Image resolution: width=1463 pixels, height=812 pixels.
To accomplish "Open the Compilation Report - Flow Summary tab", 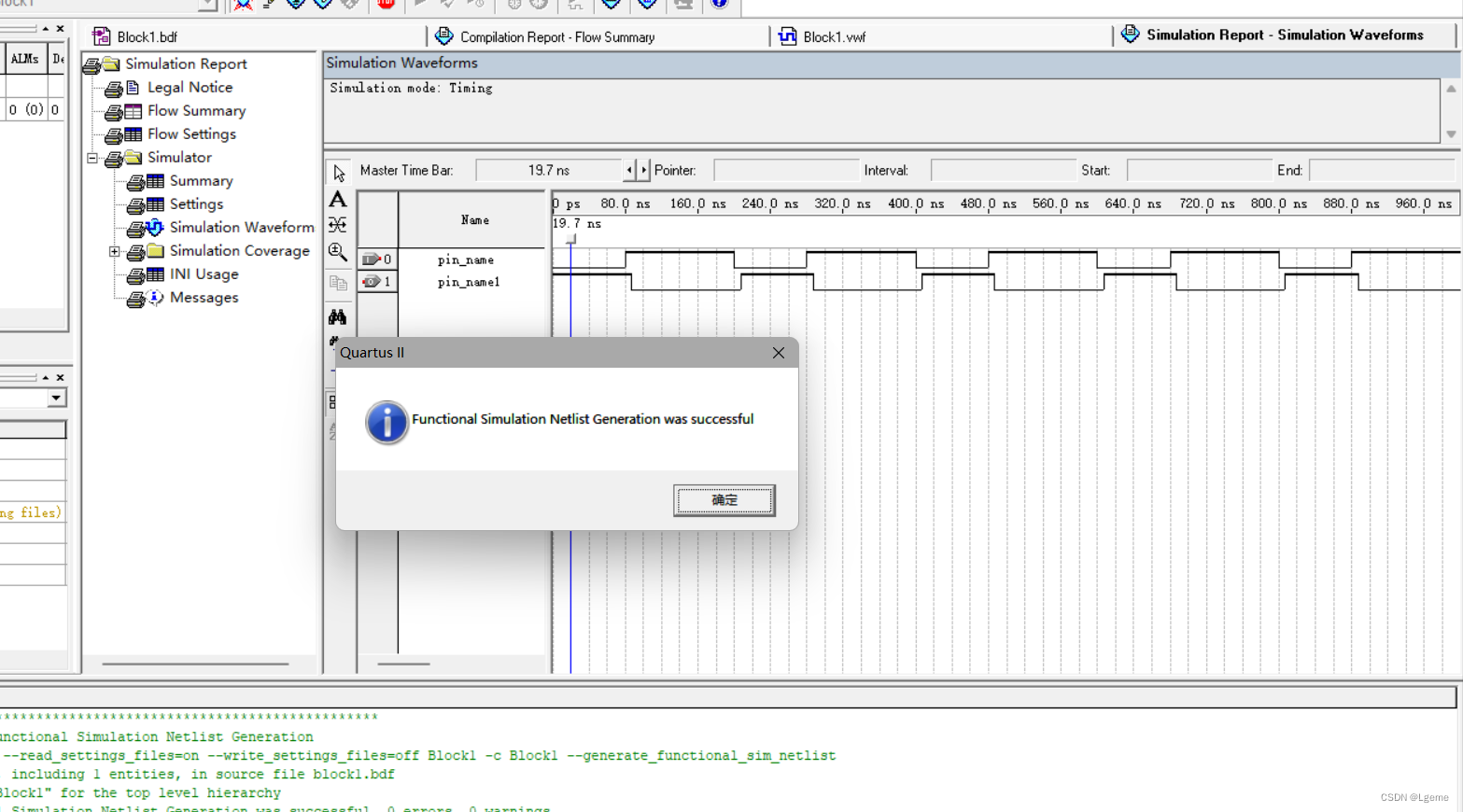I will (x=555, y=35).
